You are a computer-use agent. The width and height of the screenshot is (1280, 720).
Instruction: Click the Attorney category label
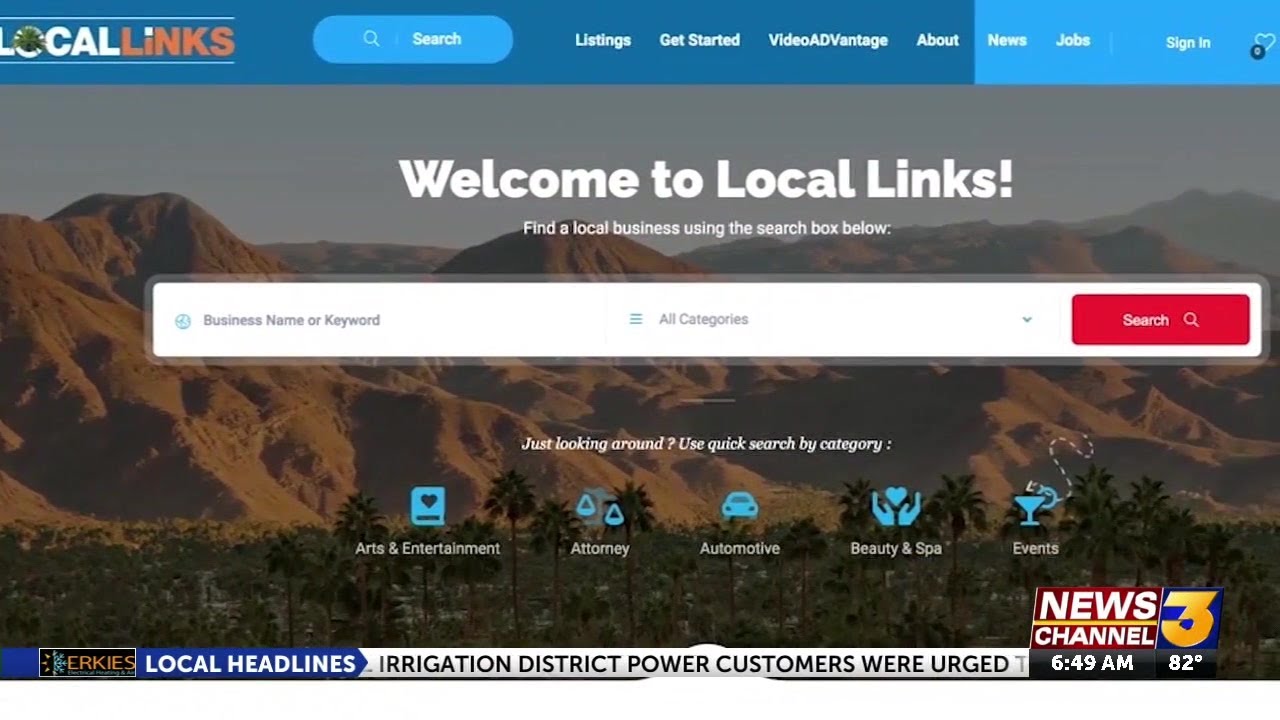(x=600, y=548)
